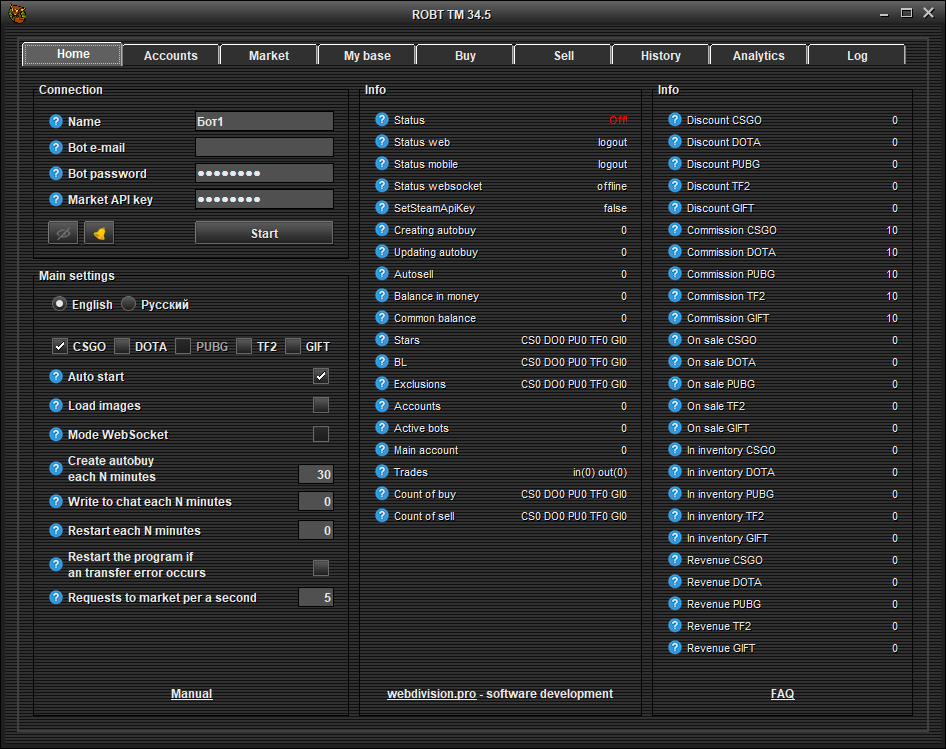
Task: Open the Market tab
Action: click(269, 56)
